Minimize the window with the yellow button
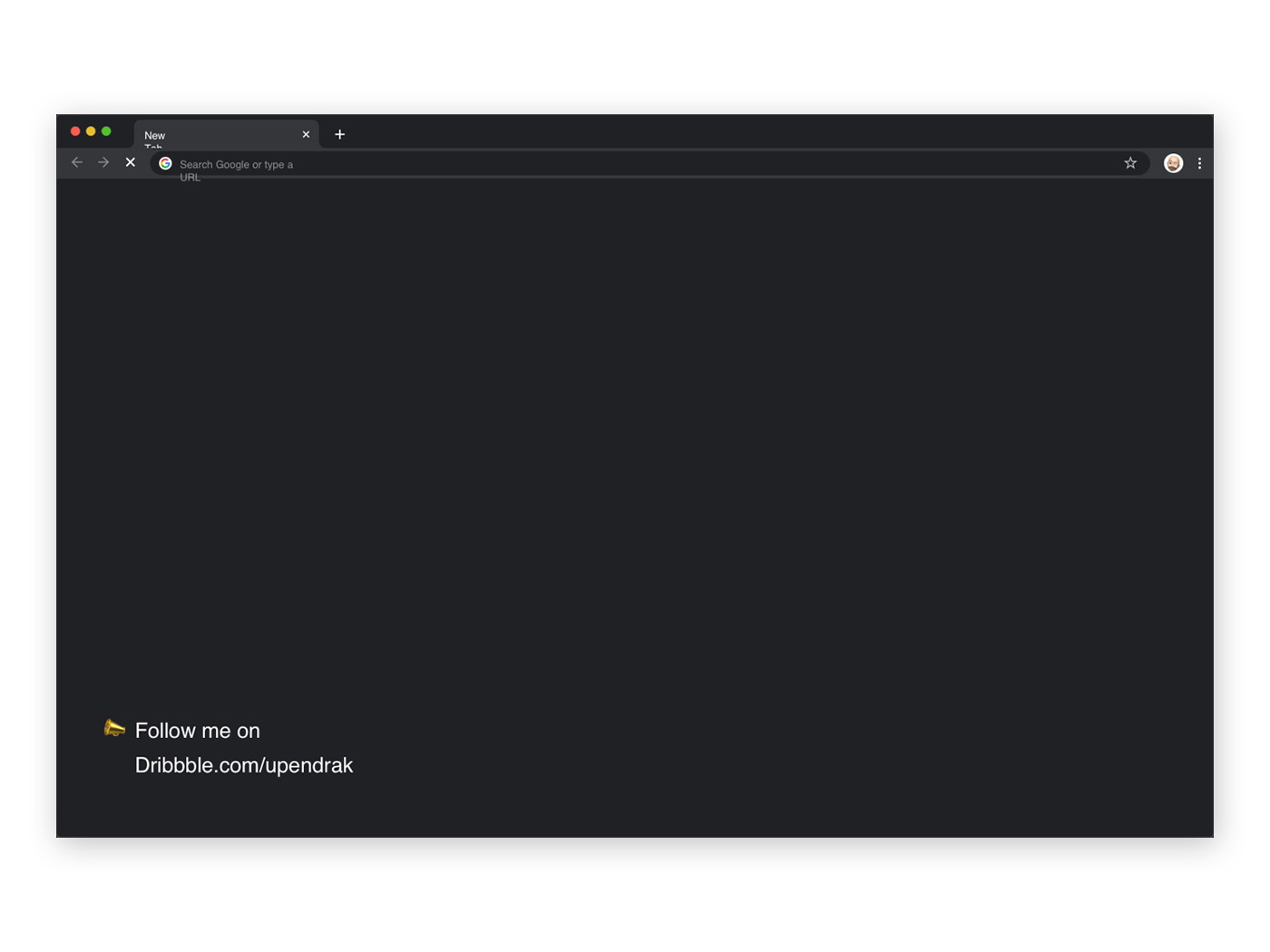 click(x=91, y=131)
